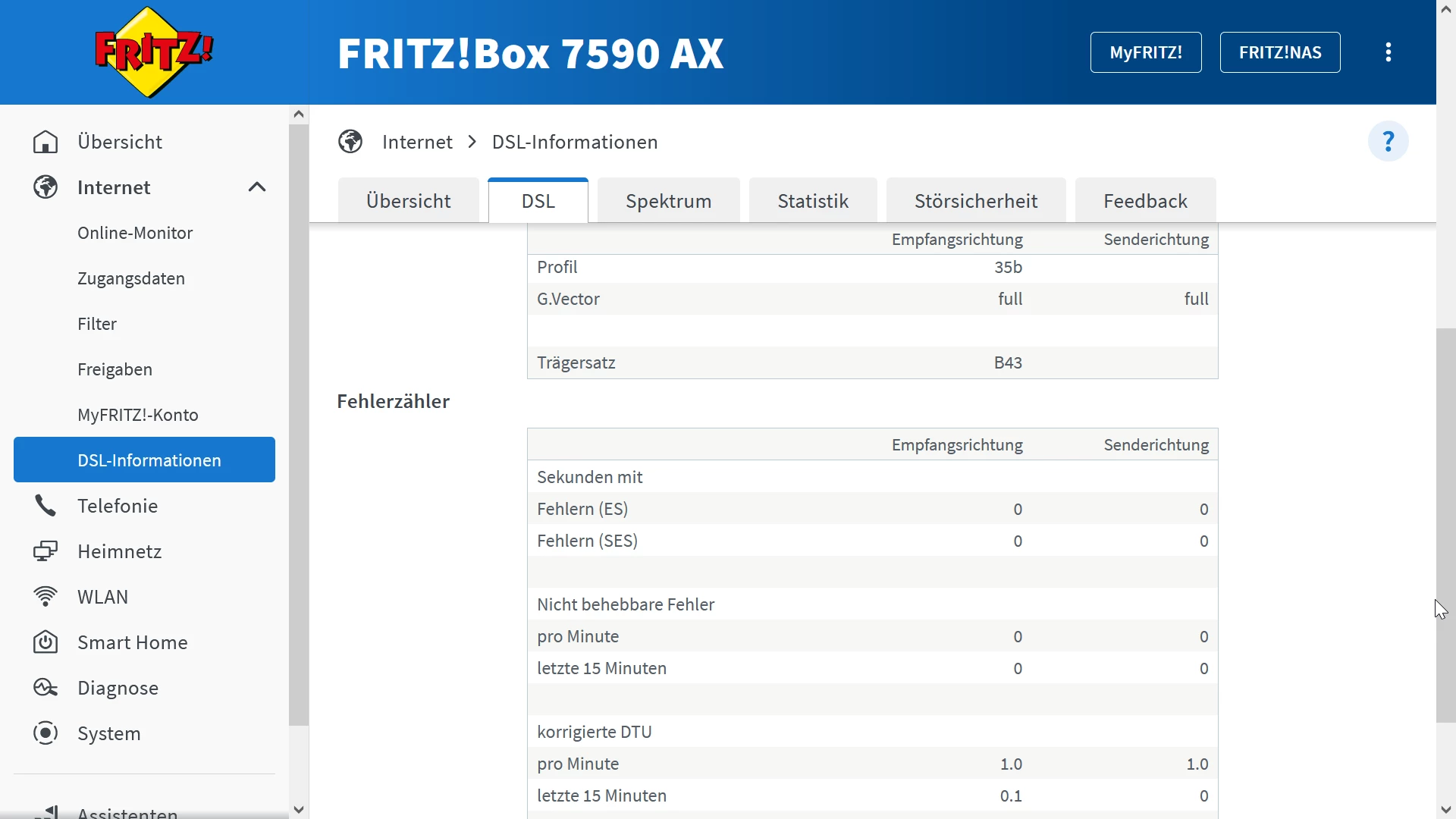The height and width of the screenshot is (819, 1456).
Task: Open the Smart Home power icon
Action: tap(45, 642)
